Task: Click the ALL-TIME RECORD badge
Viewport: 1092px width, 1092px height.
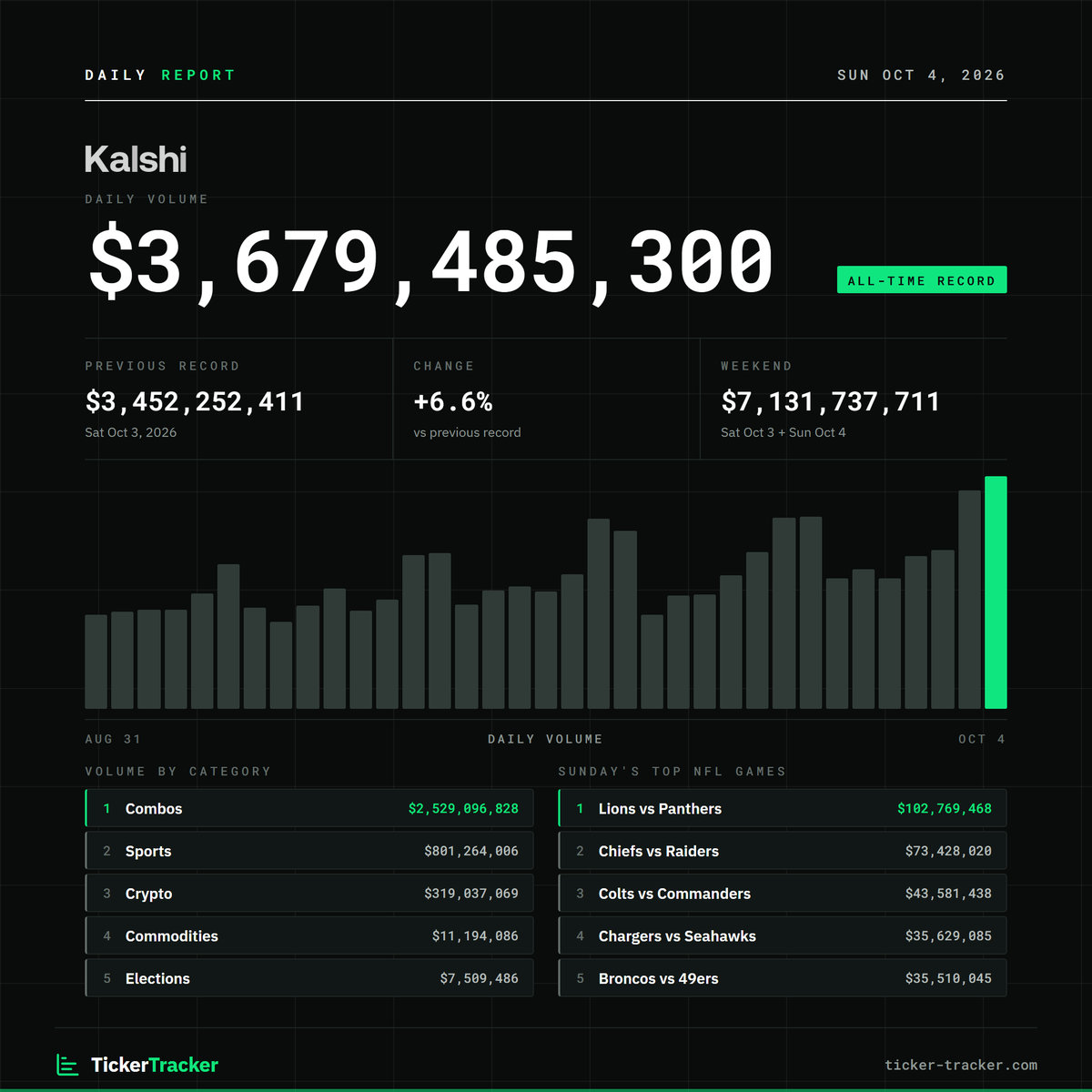Action: pos(922,280)
